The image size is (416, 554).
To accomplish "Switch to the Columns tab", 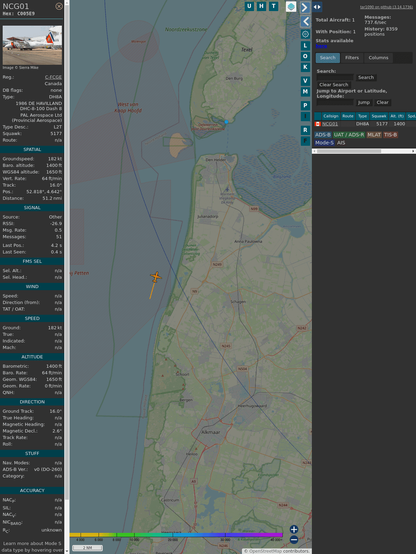I will [378, 58].
